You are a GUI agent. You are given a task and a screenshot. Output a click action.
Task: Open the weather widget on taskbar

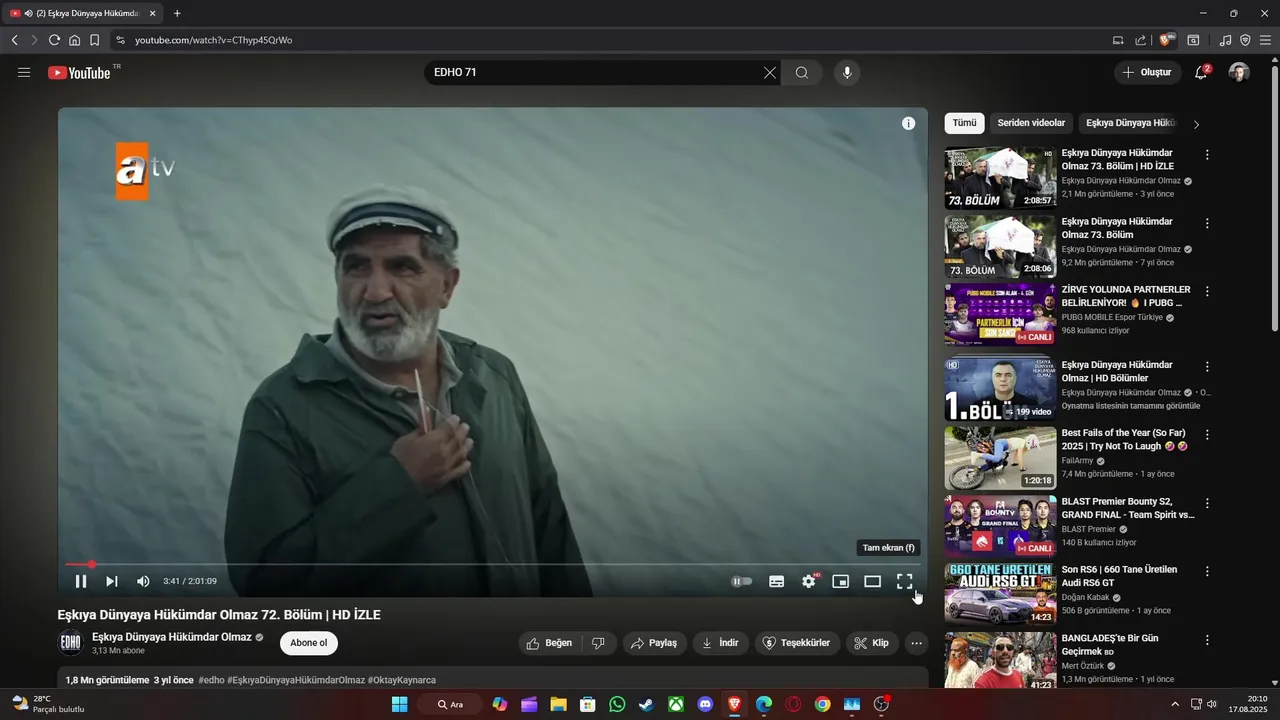click(x=48, y=704)
